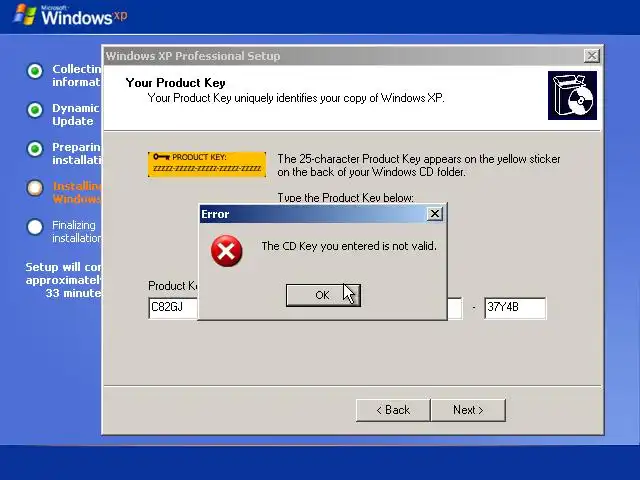Click the first product key field C82GJ
The image size is (640, 480).
[x=173, y=308]
